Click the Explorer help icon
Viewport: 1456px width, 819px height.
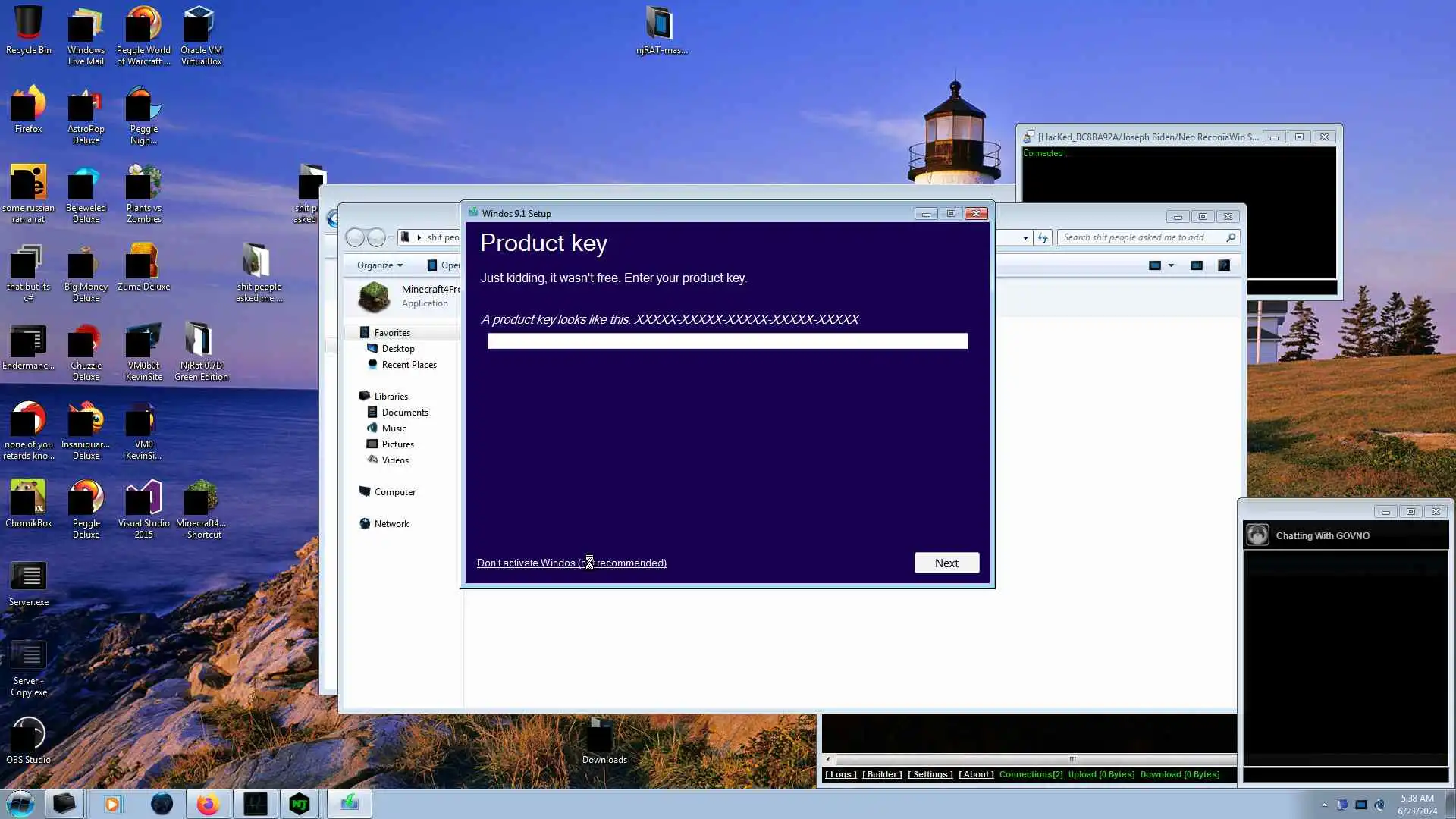click(1223, 265)
